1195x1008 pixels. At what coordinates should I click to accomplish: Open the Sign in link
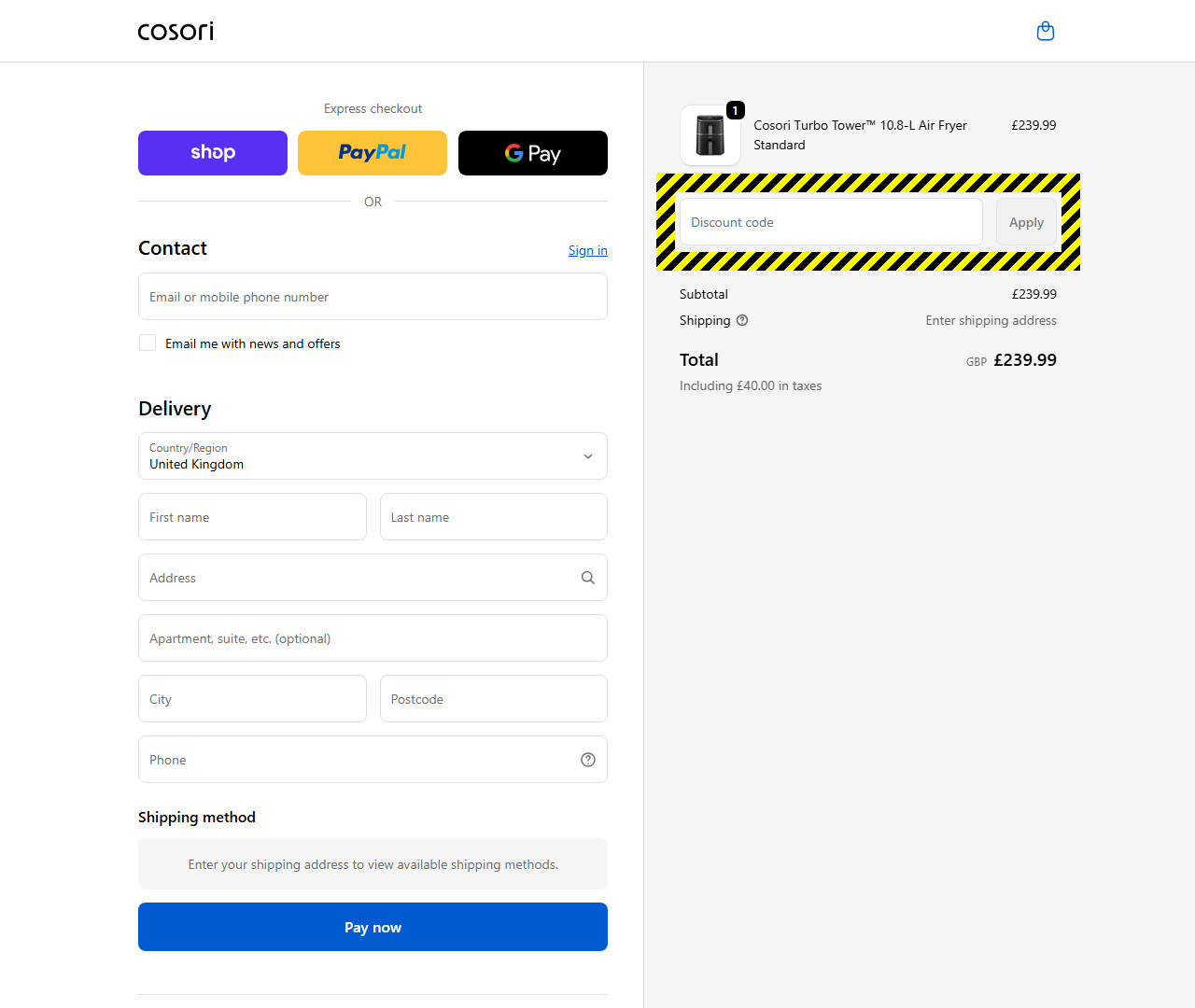coord(587,250)
